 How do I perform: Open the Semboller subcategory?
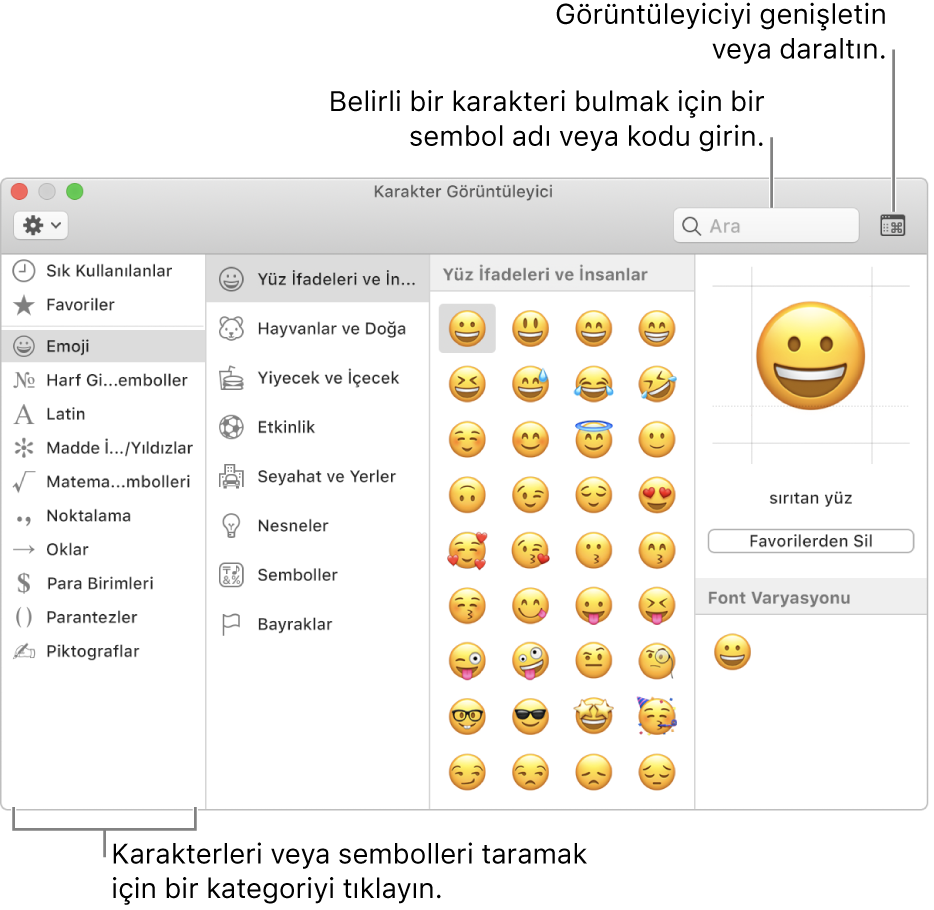pos(317,575)
